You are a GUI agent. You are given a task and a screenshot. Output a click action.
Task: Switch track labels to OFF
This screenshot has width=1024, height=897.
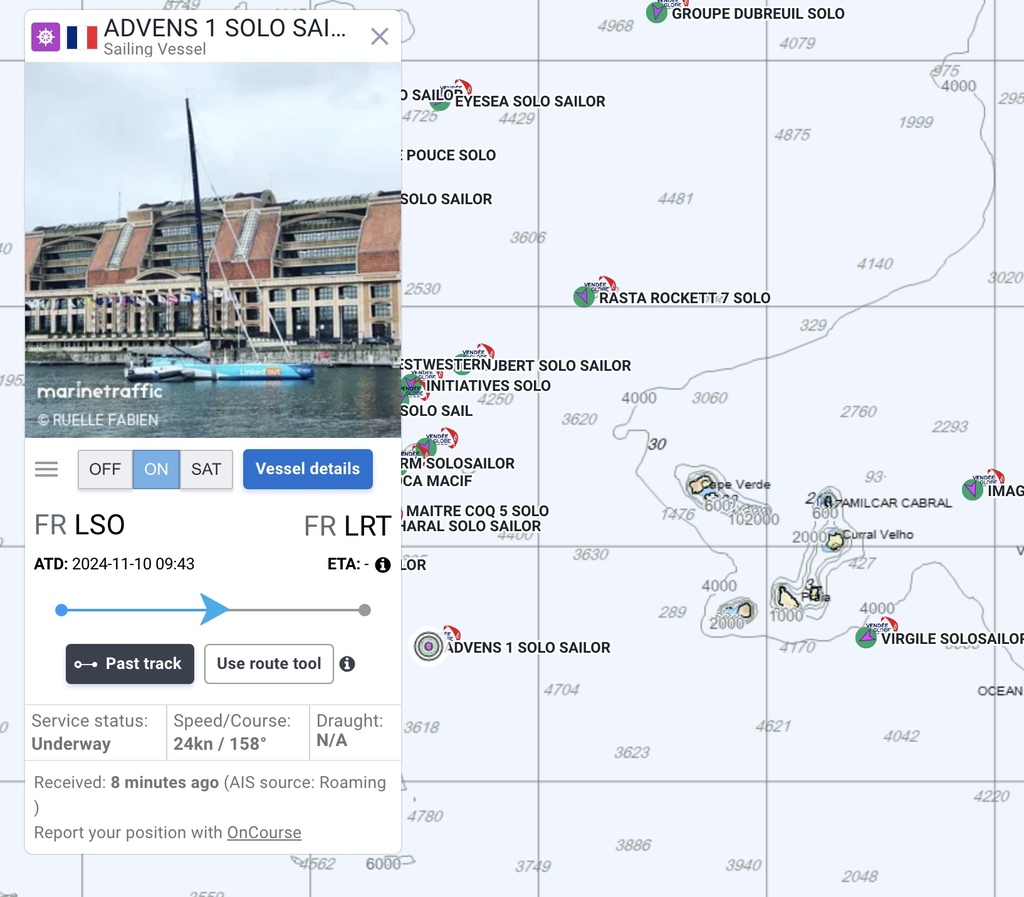105,469
